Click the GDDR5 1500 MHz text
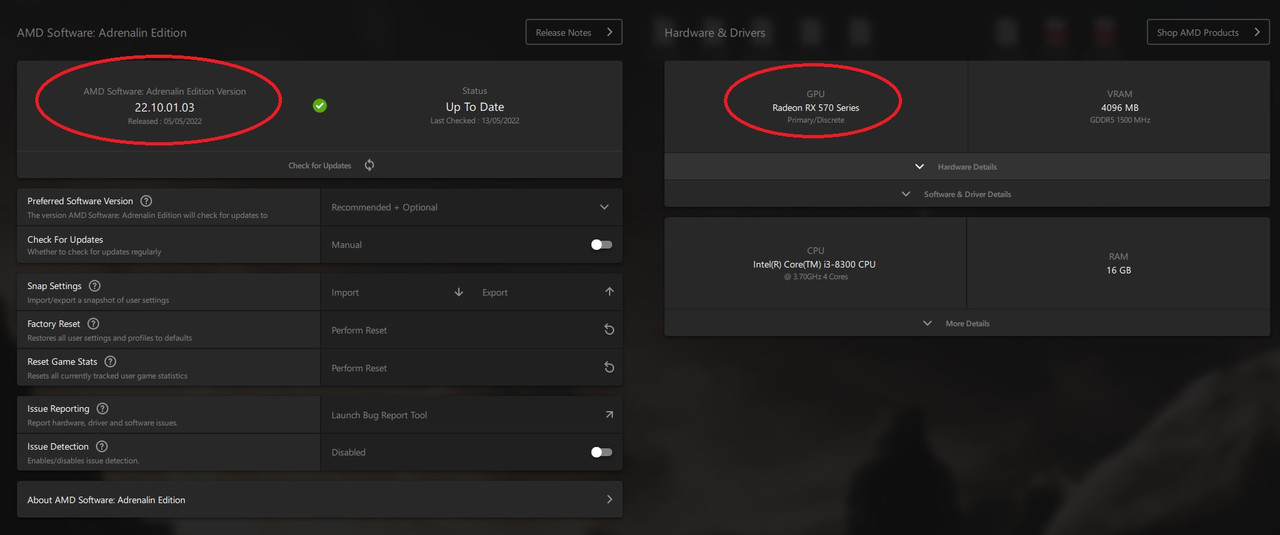This screenshot has width=1280, height=535. 1120,120
